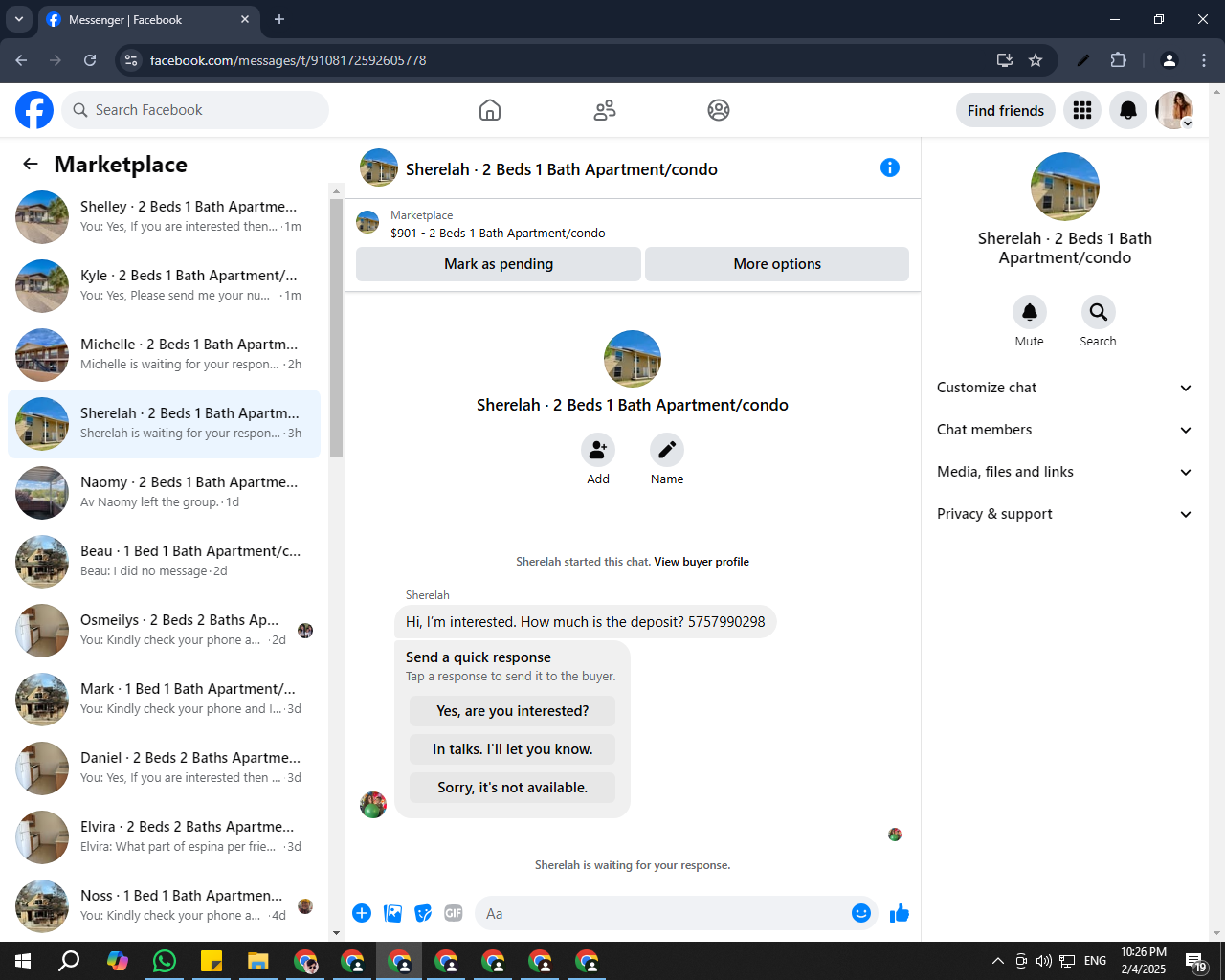Click the conversation list scrollbar
Screen dimensions: 1225x980
pyautogui.click(x=336, y=325)
